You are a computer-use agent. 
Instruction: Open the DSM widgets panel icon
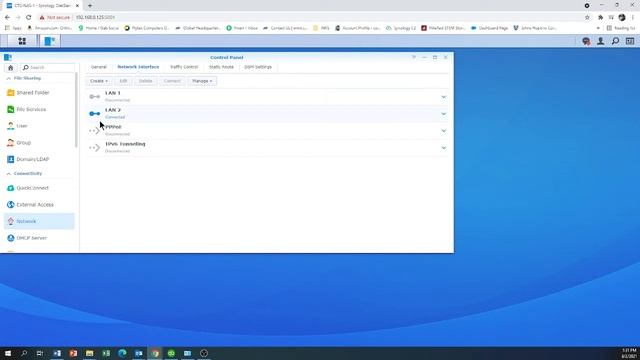click(x=630, y=41)
